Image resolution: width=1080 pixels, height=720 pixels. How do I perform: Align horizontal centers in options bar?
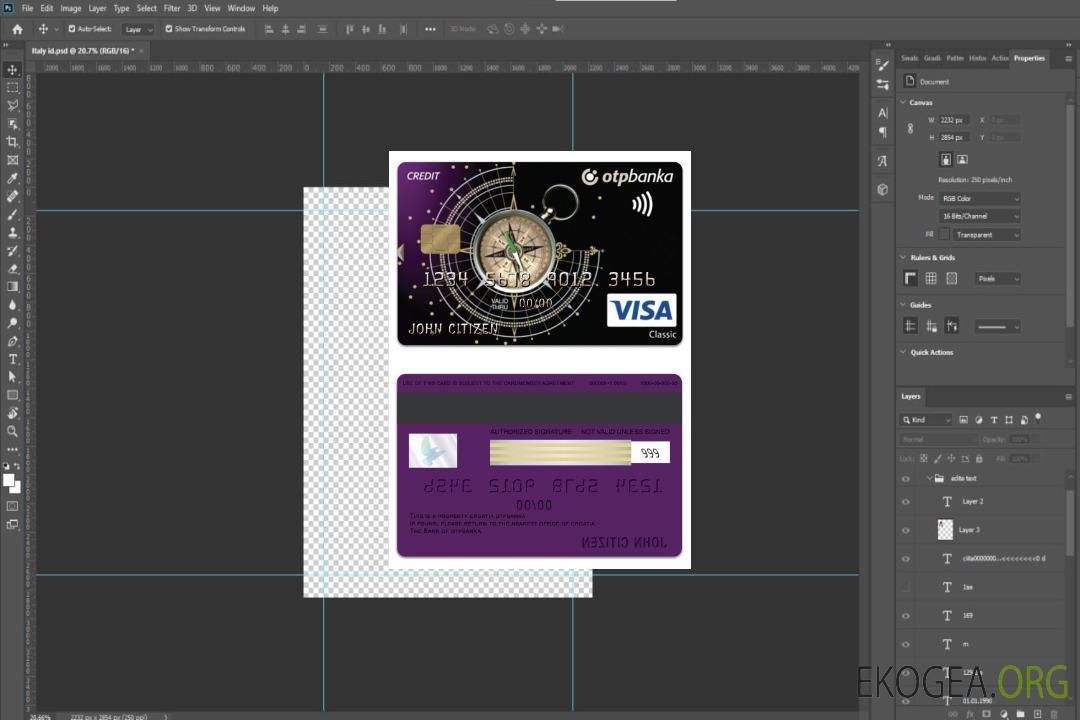coord(285,29)
